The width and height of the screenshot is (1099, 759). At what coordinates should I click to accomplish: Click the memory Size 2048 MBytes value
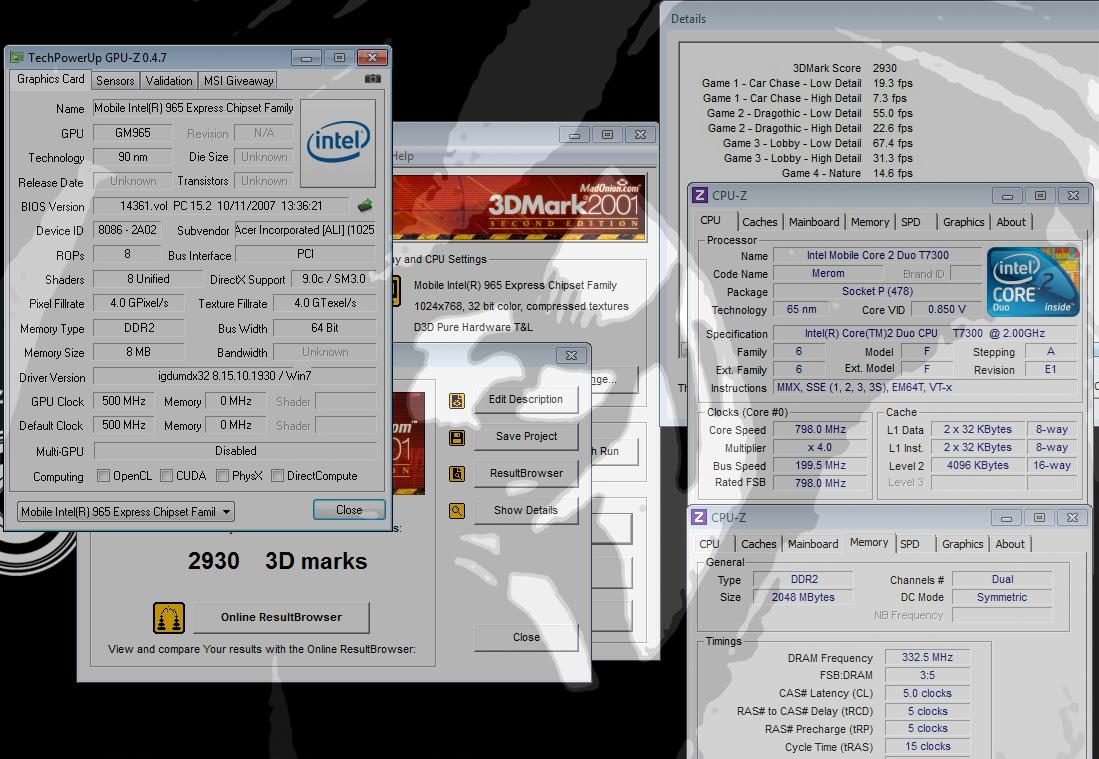(x=803, y=597)
